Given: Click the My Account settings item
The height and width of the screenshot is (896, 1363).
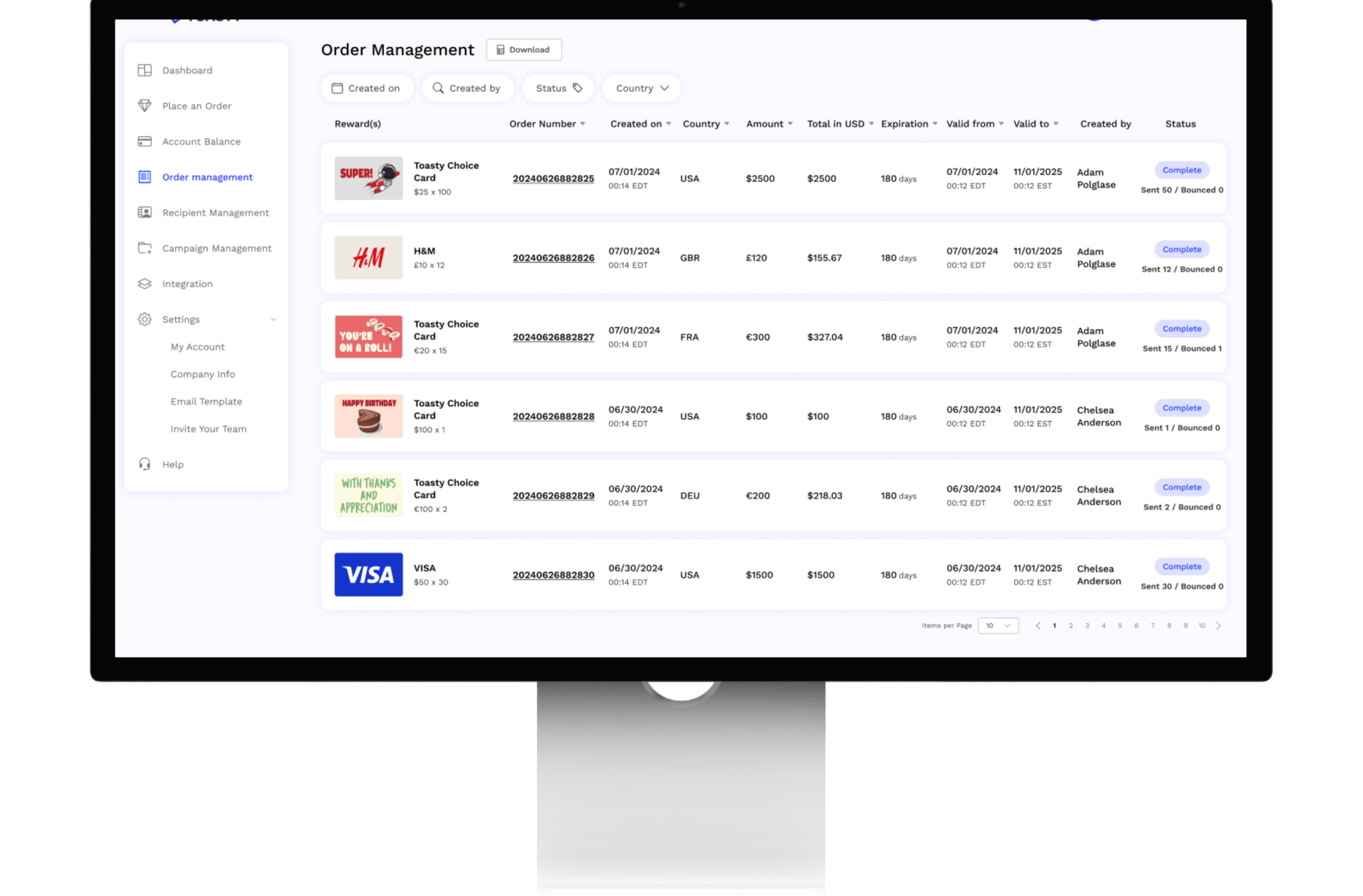Looking at the screenshot, I should pyautogui.click(x=197, y=347).
